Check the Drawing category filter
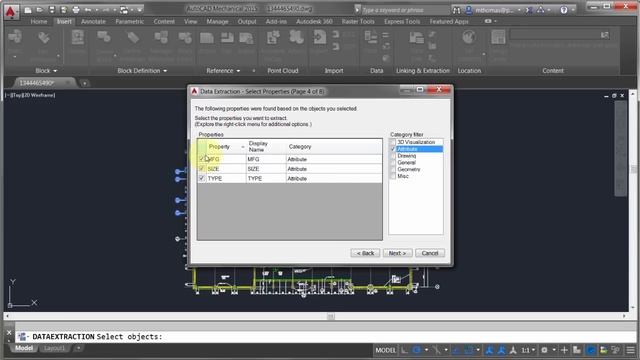This screenshot has height=360, width=640. point(393,156)
